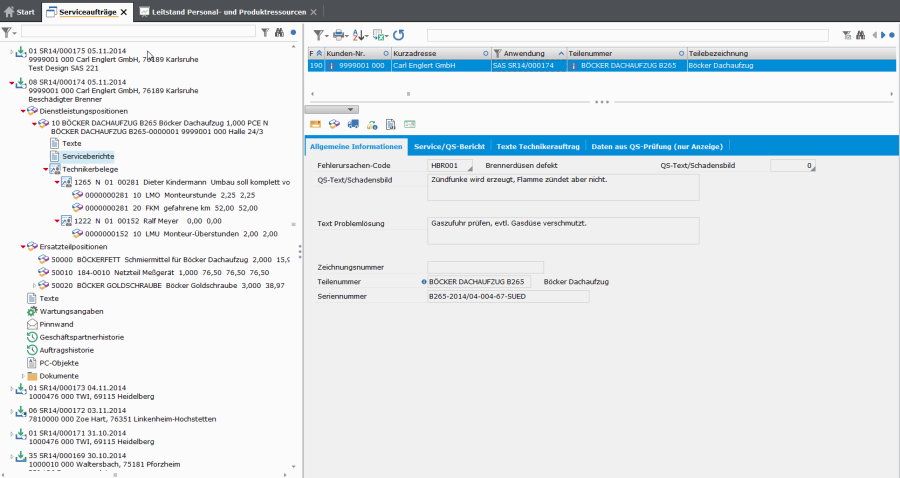Open the left panel filter dropdown
This screenshot has width=900, height=478.
[10, 33]
